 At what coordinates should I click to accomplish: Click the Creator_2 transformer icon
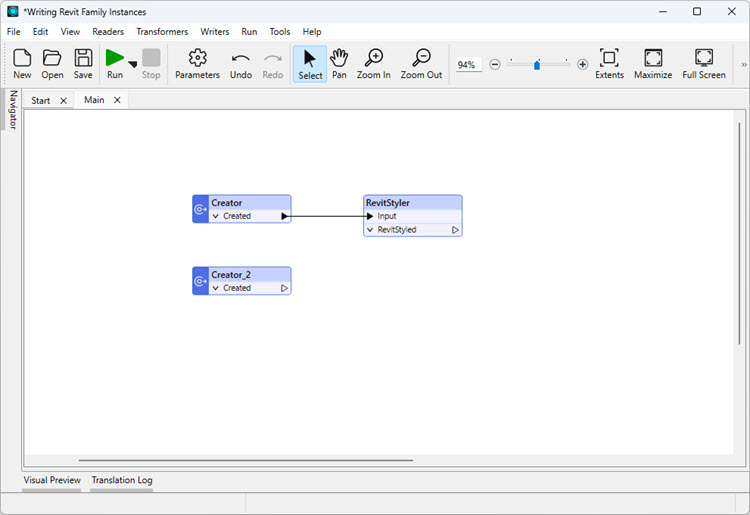click(200, 281)
